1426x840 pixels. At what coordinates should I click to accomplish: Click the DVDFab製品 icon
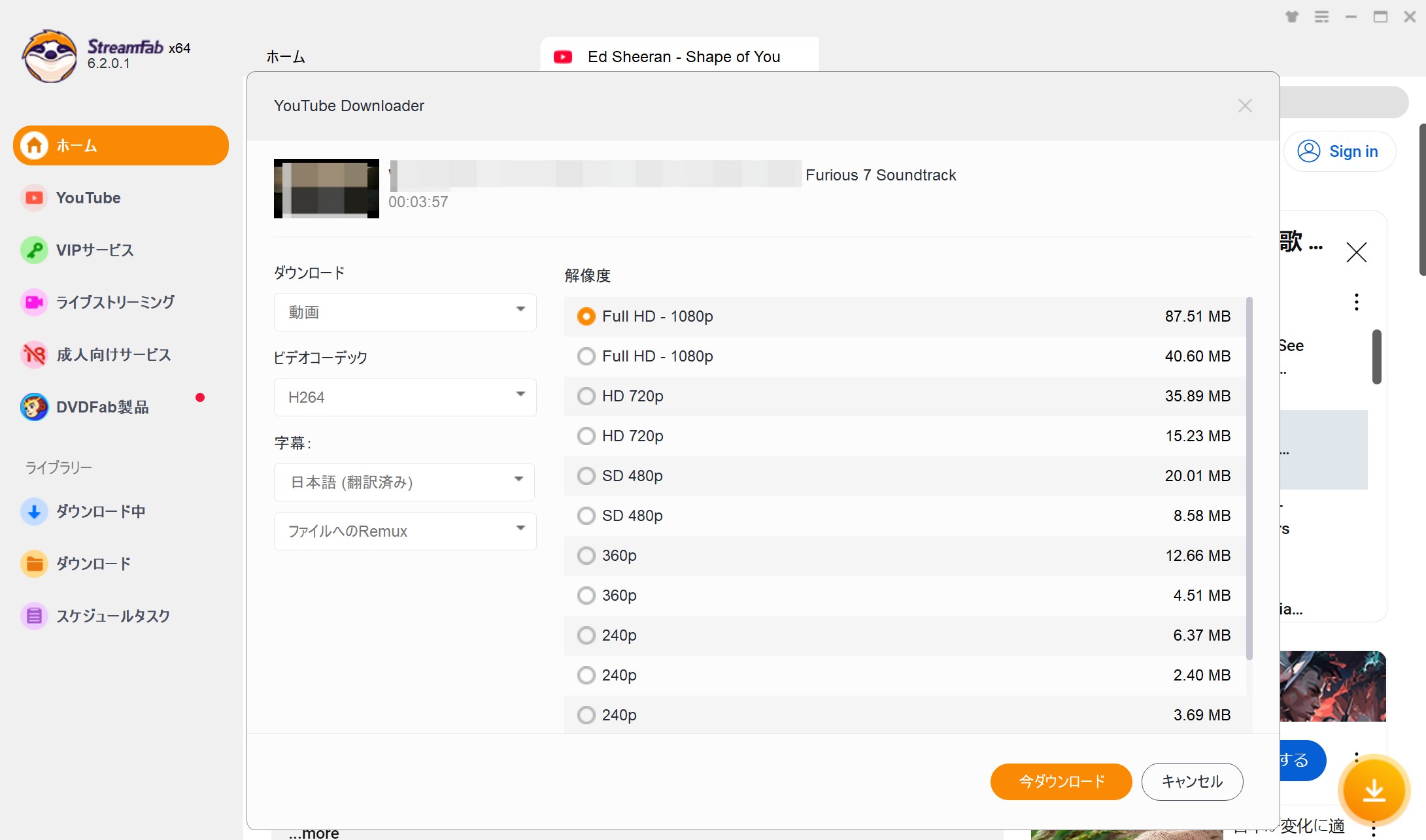[x=34, y=407]
